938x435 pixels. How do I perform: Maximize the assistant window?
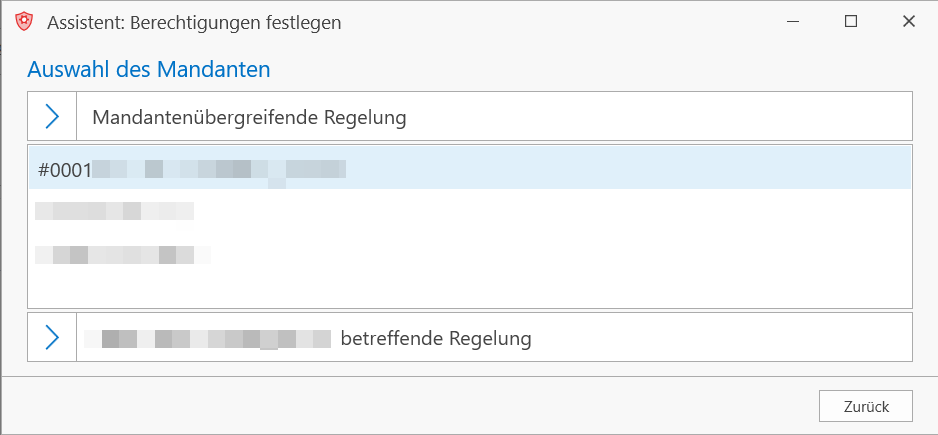click(x=851, y=22)
